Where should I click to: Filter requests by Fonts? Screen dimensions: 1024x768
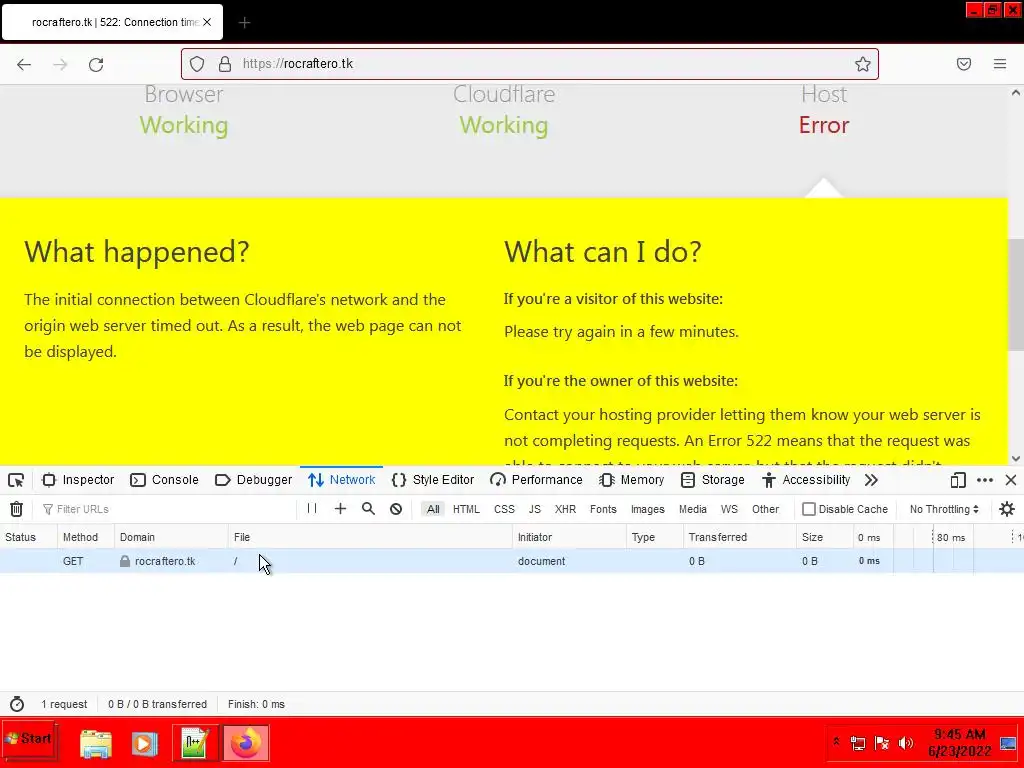click(x=603, y=509)
